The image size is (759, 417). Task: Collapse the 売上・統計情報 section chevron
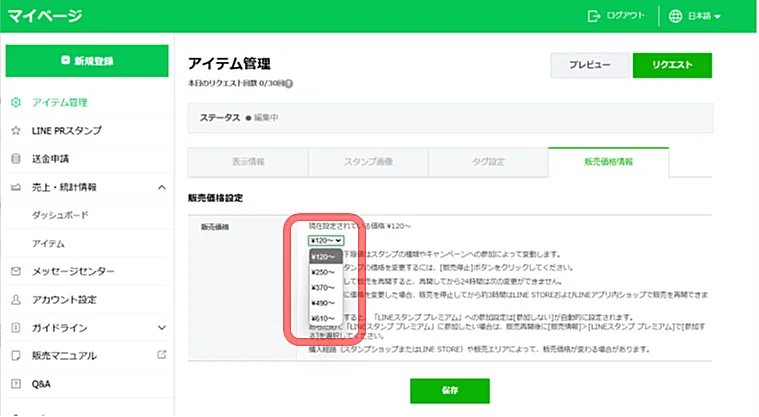click(162, 187)
